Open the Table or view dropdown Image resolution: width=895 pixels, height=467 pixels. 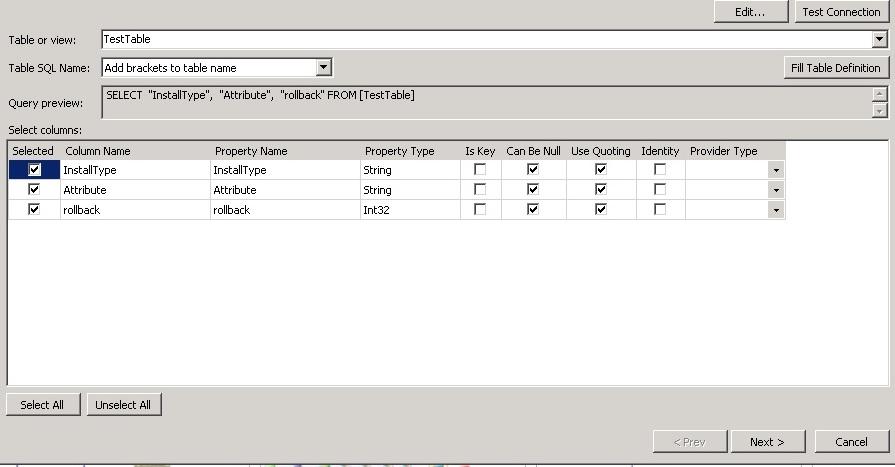click(879, 40)
